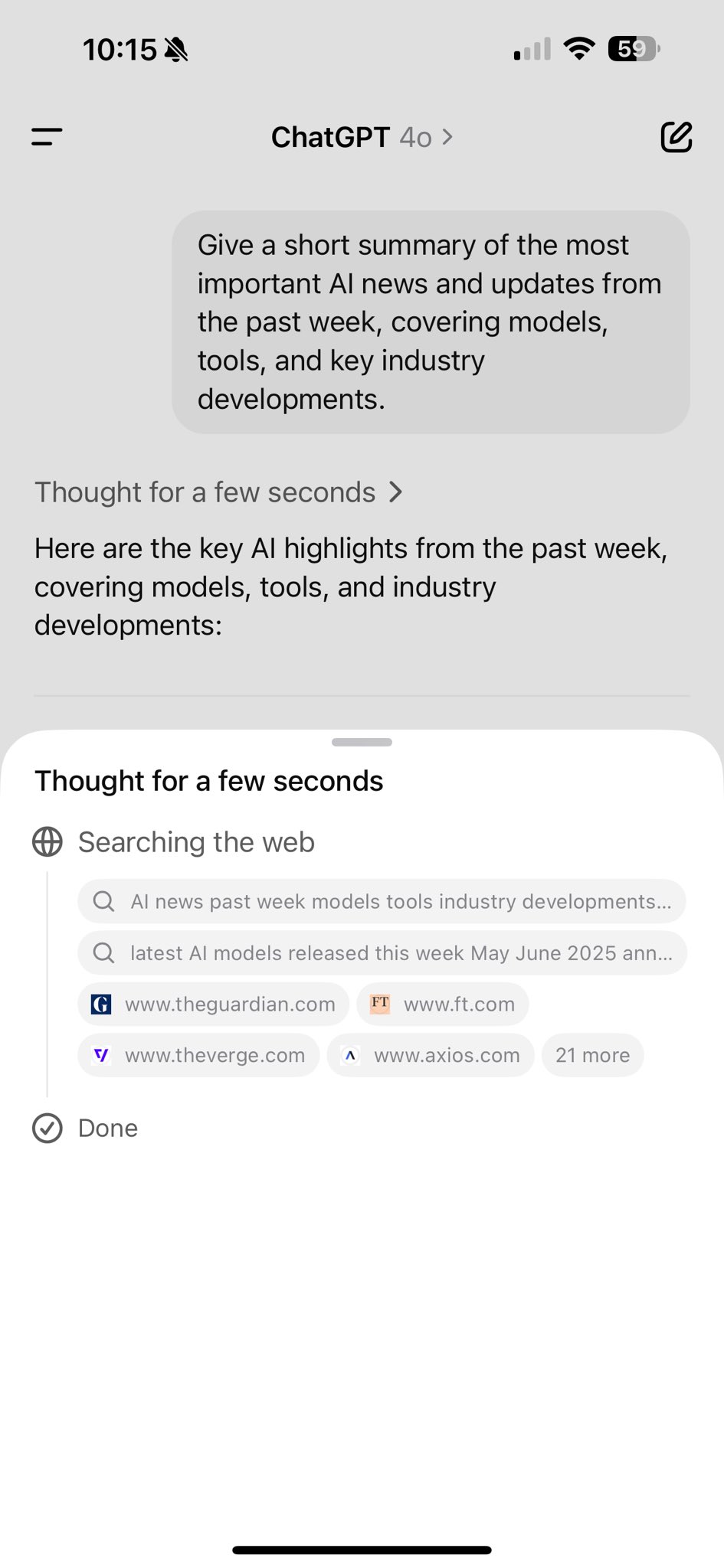Select the 'AI news past week' search query
Screen dimensions: 724x1568
pyautogui.click(x=382, y=901)
